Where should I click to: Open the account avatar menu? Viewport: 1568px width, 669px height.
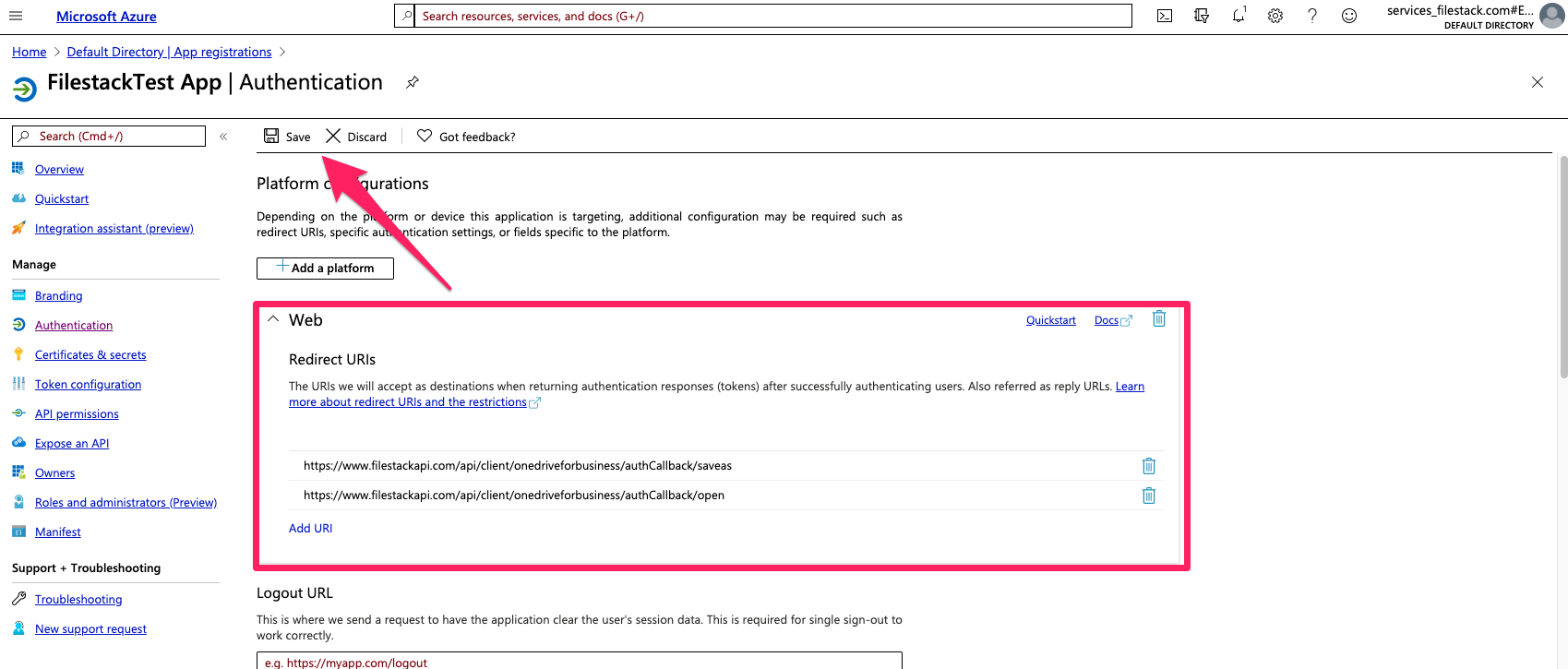pyautogui.click(x=1552, y=16)
